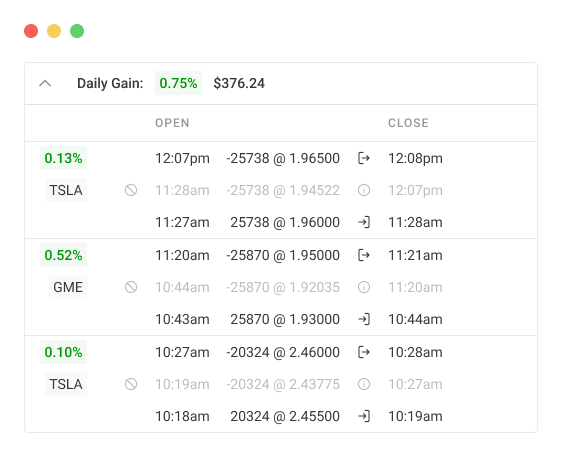Click the TSLA ticker tag under 0.10%

[66, 384]
